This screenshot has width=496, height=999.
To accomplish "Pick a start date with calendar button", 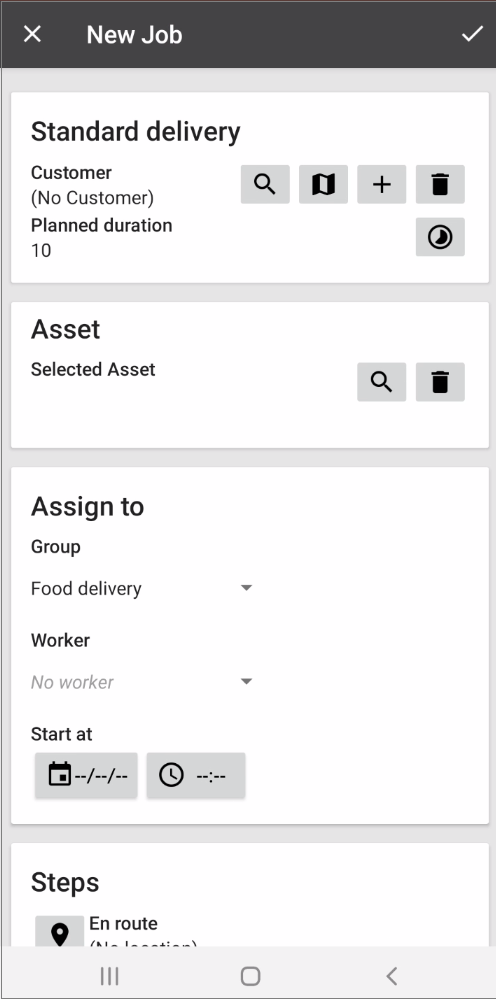I will pos(86,775).
